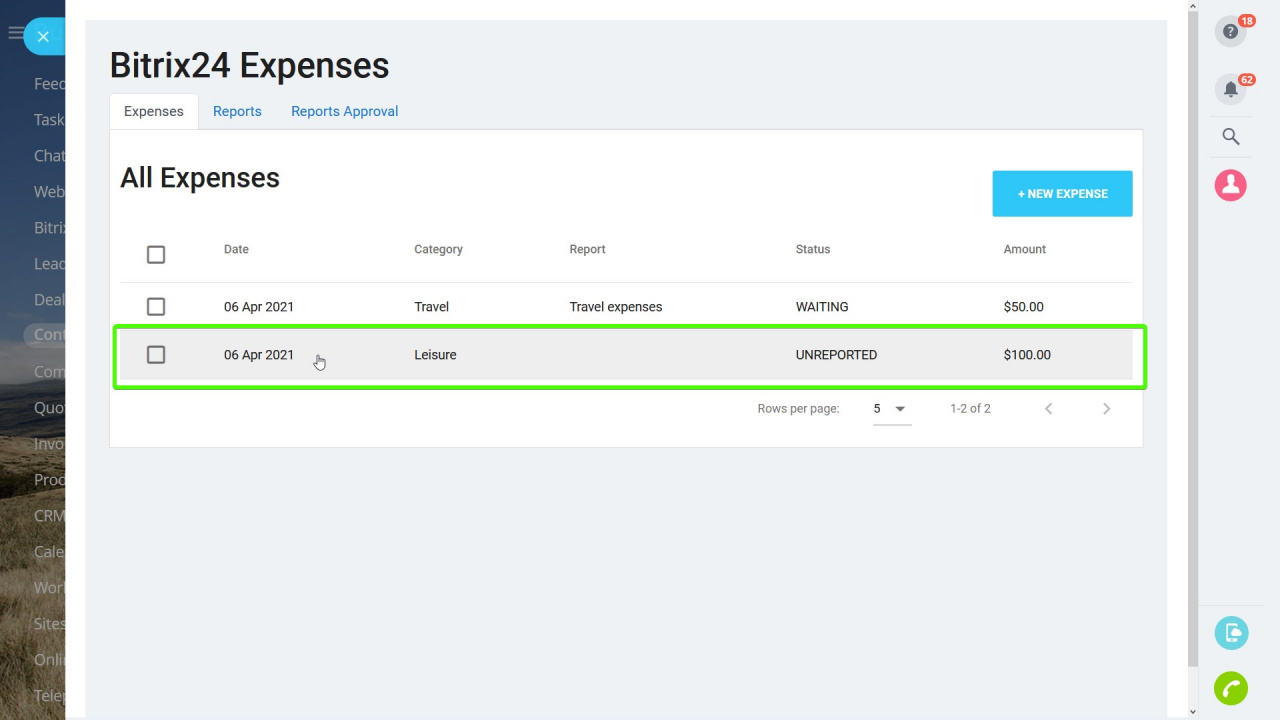The width and height of the screenshot is (1280, 720).
Task: Click the teal document widget icon
Action: click(x=1231, y=633)
